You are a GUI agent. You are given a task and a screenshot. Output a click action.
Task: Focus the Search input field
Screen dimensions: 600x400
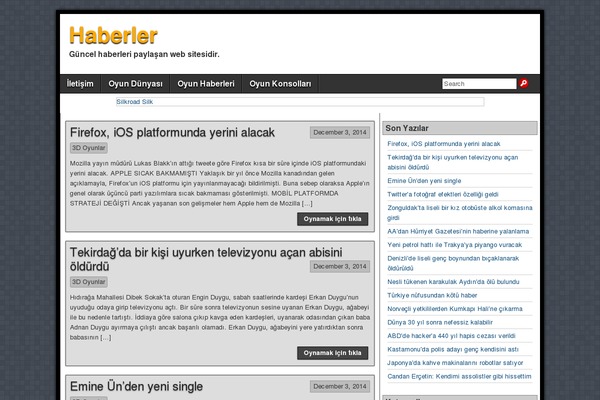(x=479, y=84)
